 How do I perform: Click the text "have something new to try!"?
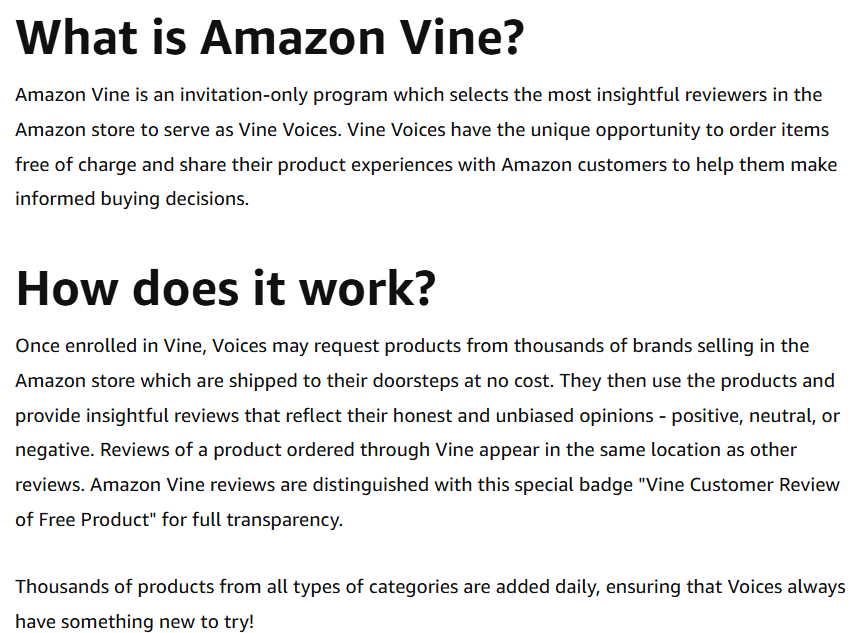(x=134, y=622)
